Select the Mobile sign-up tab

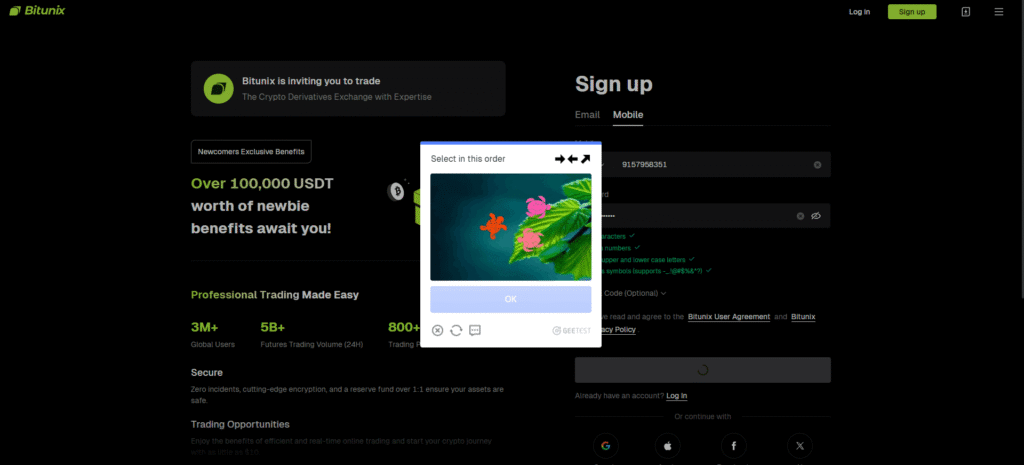628,115
